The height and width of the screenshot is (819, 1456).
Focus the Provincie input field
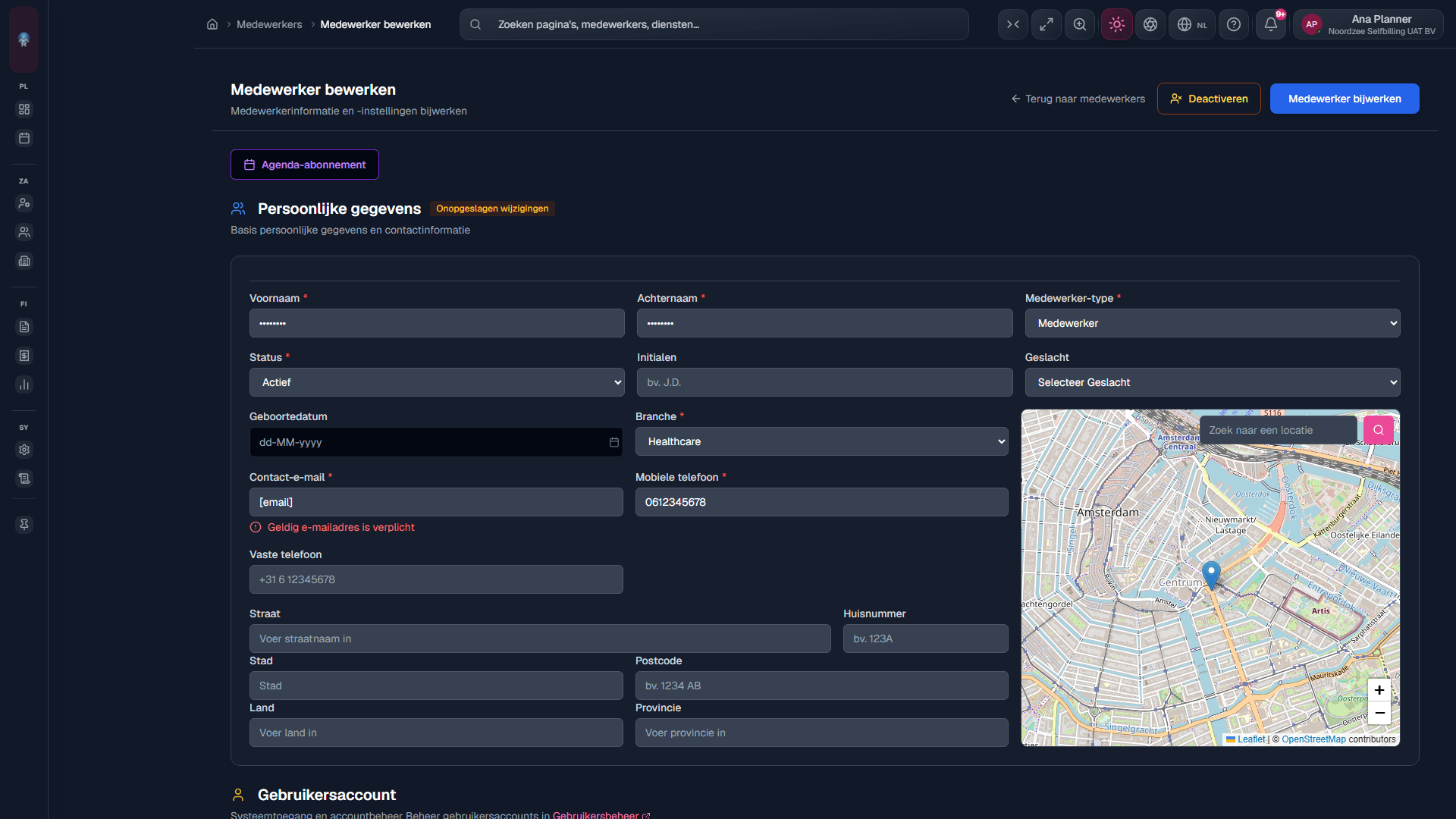[822, 733]
